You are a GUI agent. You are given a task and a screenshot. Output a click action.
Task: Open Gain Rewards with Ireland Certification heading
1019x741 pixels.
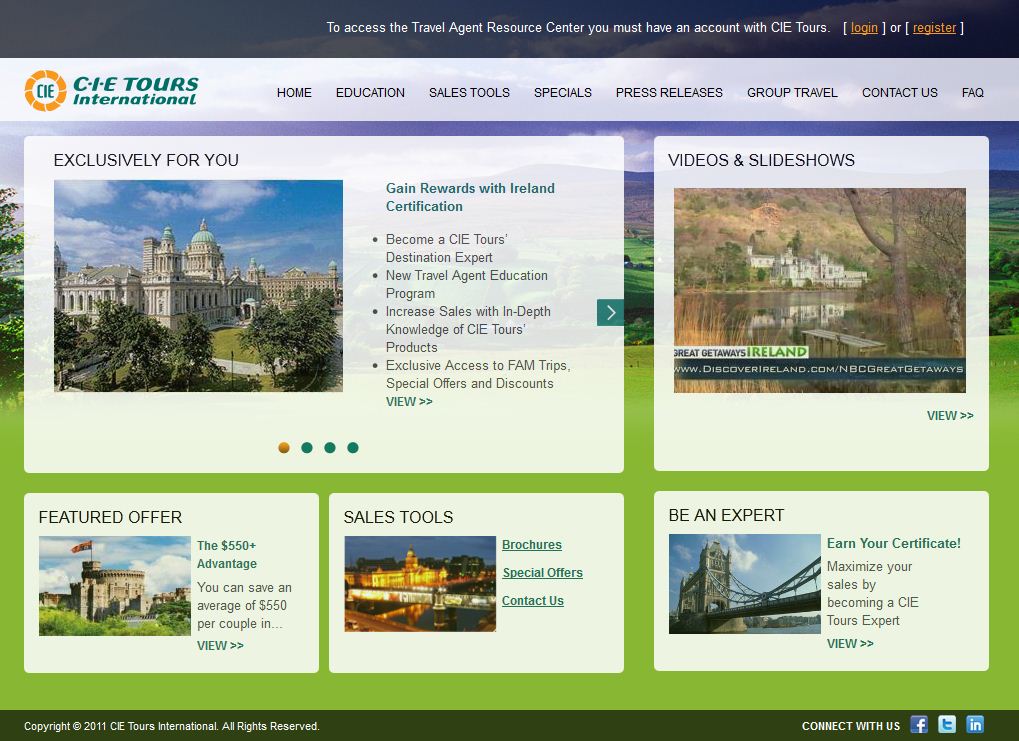click(x=470, y=197)
